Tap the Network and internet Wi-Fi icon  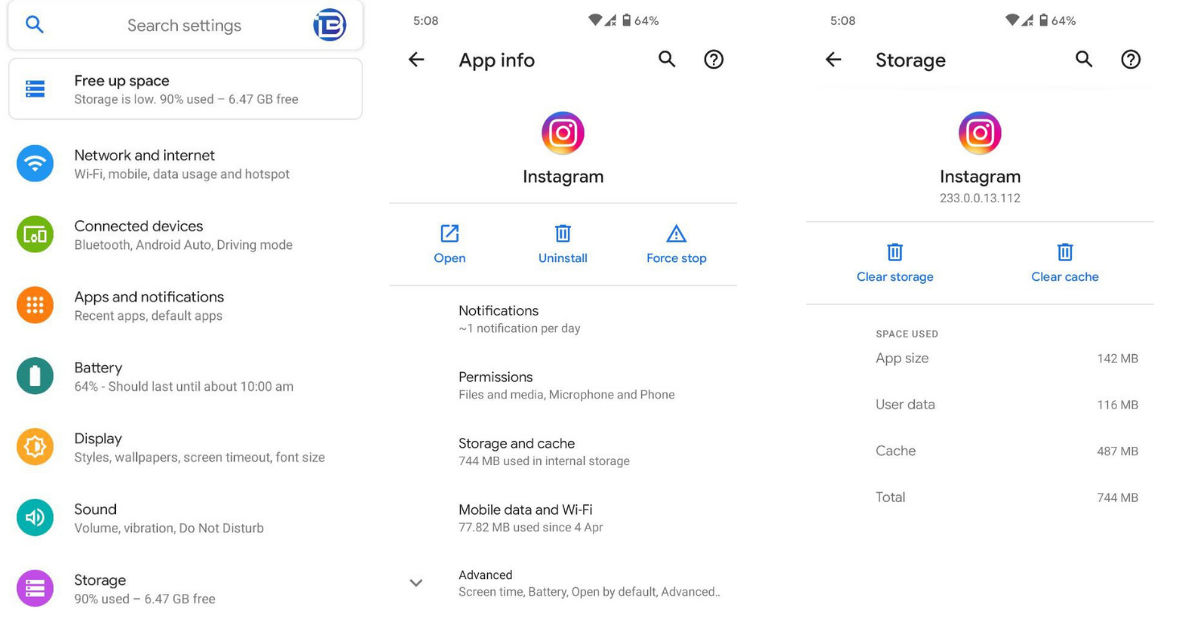35,163
